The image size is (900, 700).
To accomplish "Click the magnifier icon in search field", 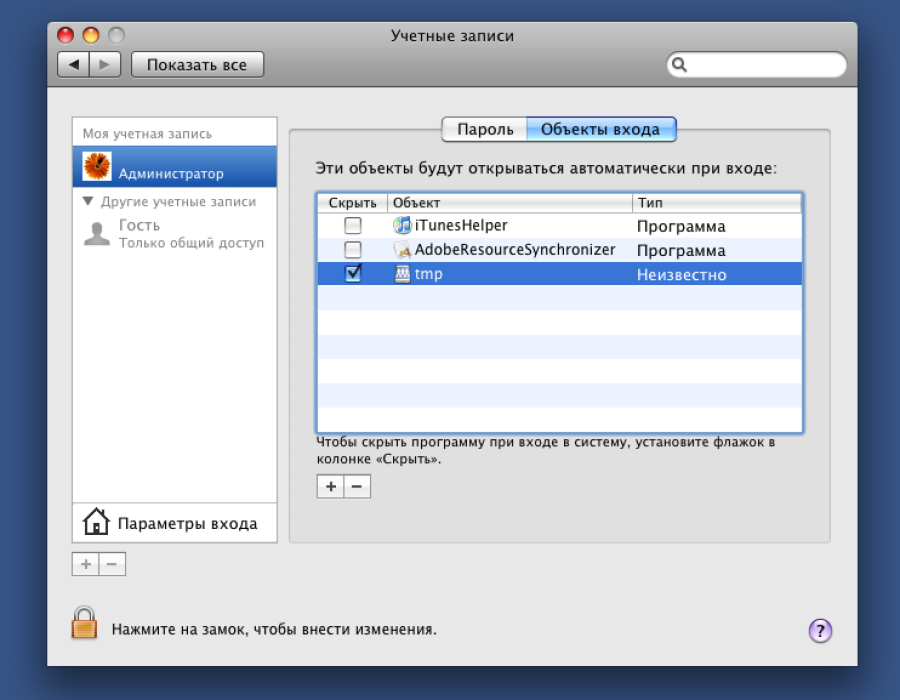I will (x=679, y=64).
